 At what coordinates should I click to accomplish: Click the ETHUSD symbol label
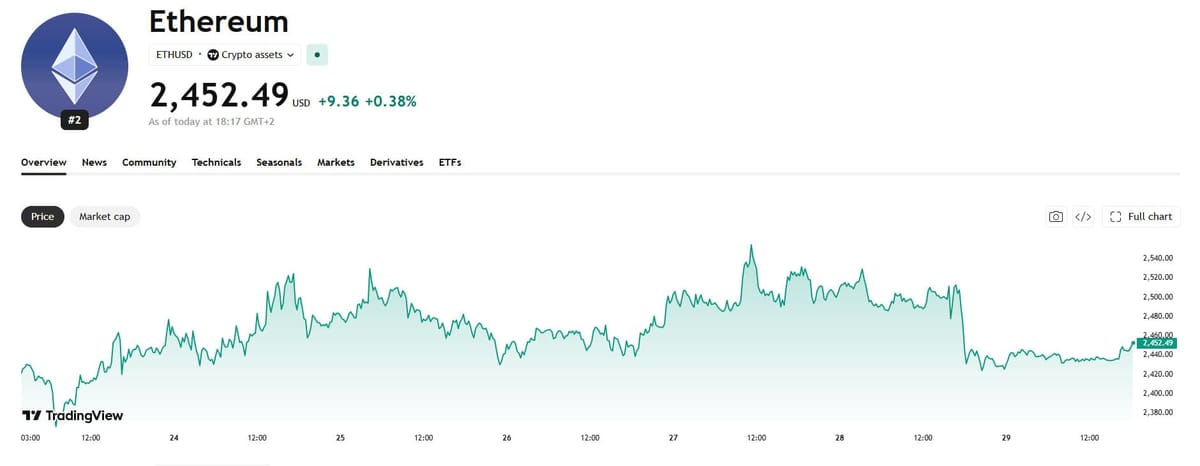(175, 55)
